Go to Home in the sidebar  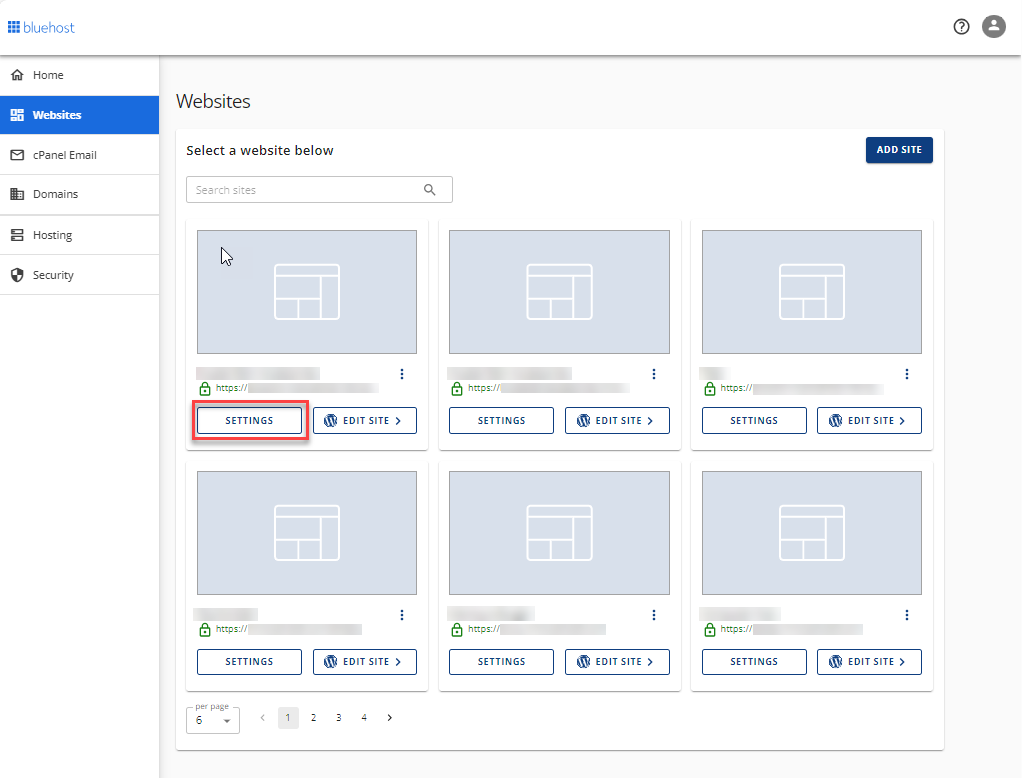point(80,75)
